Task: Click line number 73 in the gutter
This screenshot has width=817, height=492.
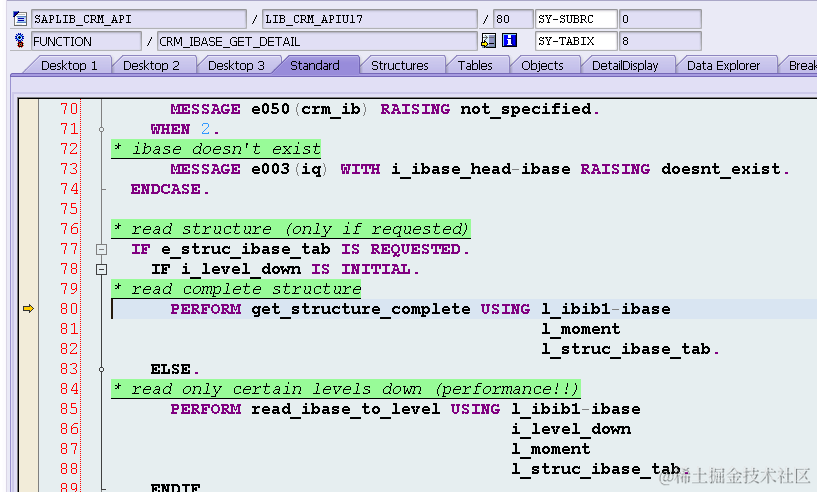Action: (x=69, y=169)
